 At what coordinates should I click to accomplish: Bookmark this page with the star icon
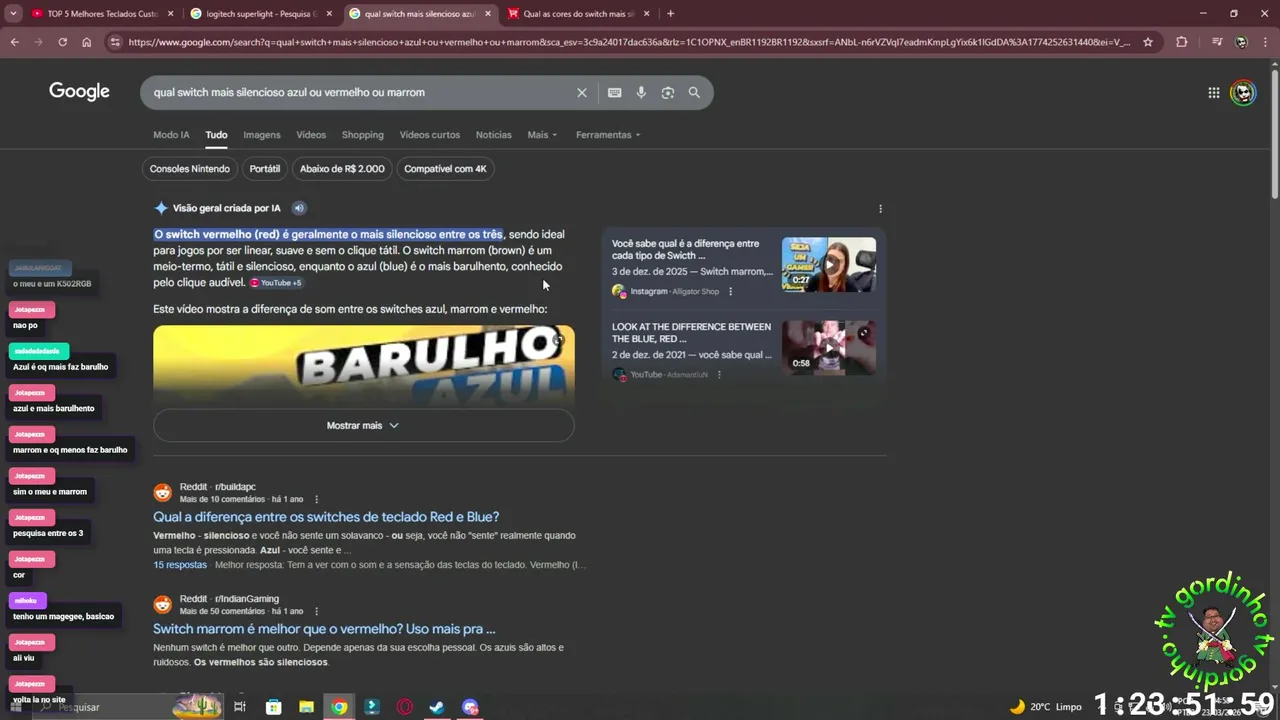click(1148, 42)
